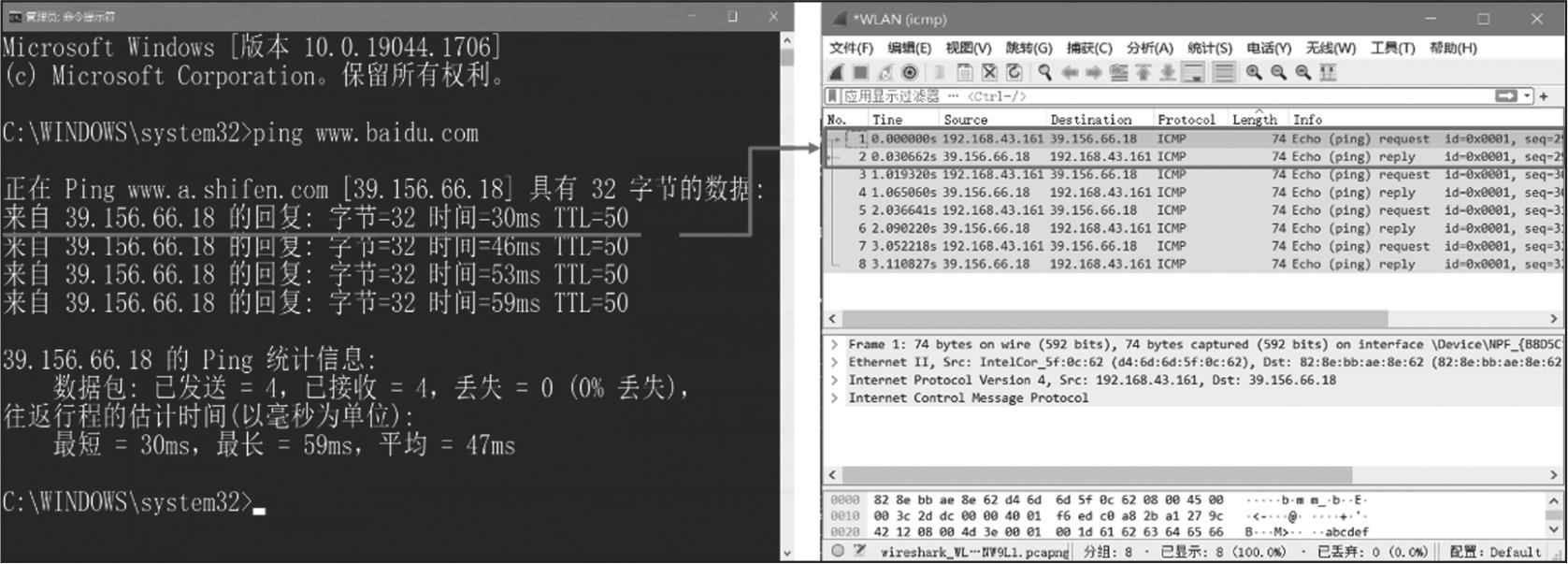Open the display filter history dropdown
Image resolution: width=1568 pixels, height=564 pixels.
(x=1527, y=96)
